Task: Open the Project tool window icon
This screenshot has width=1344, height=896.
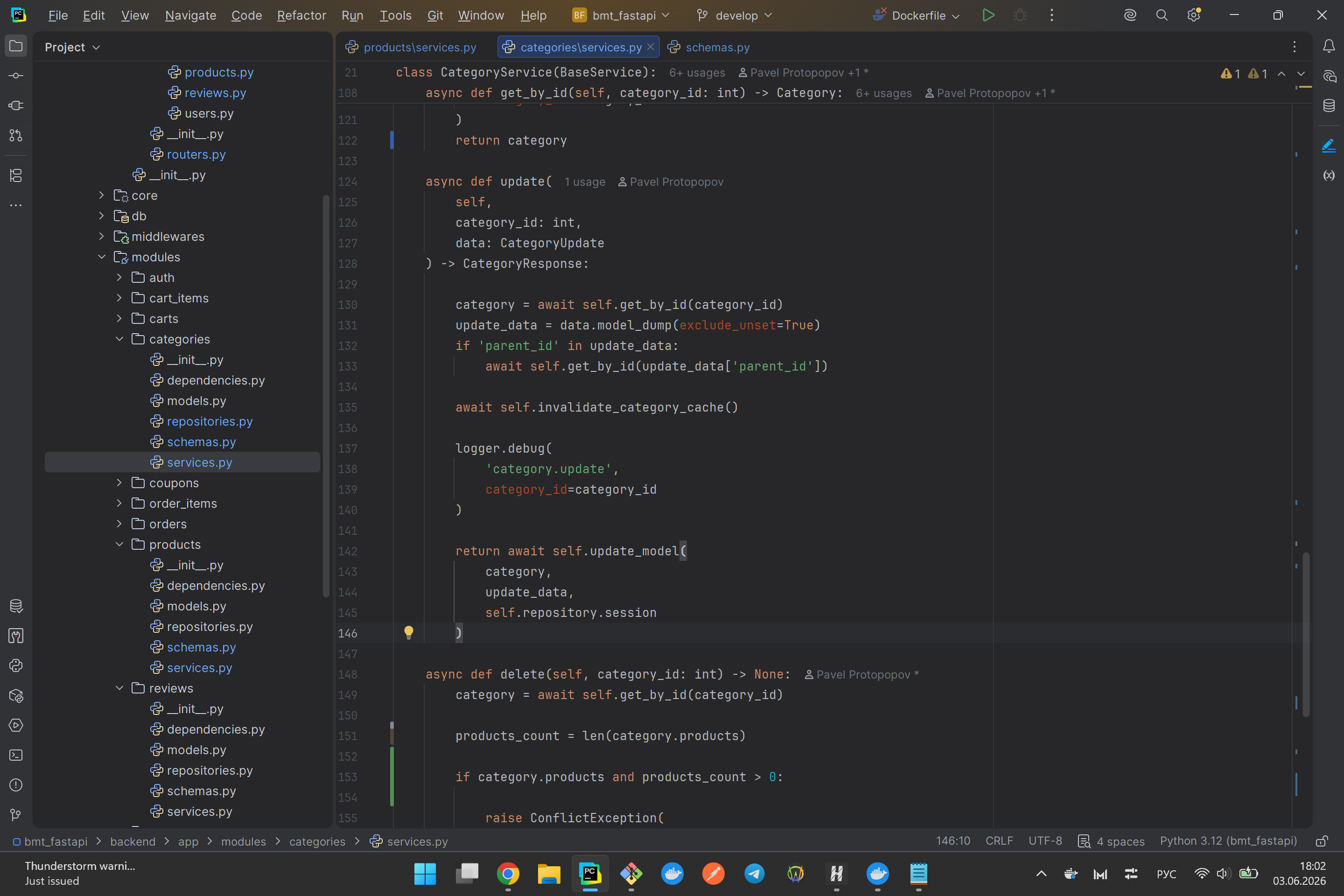Action: pyautogui.click(x=16, y=46)
